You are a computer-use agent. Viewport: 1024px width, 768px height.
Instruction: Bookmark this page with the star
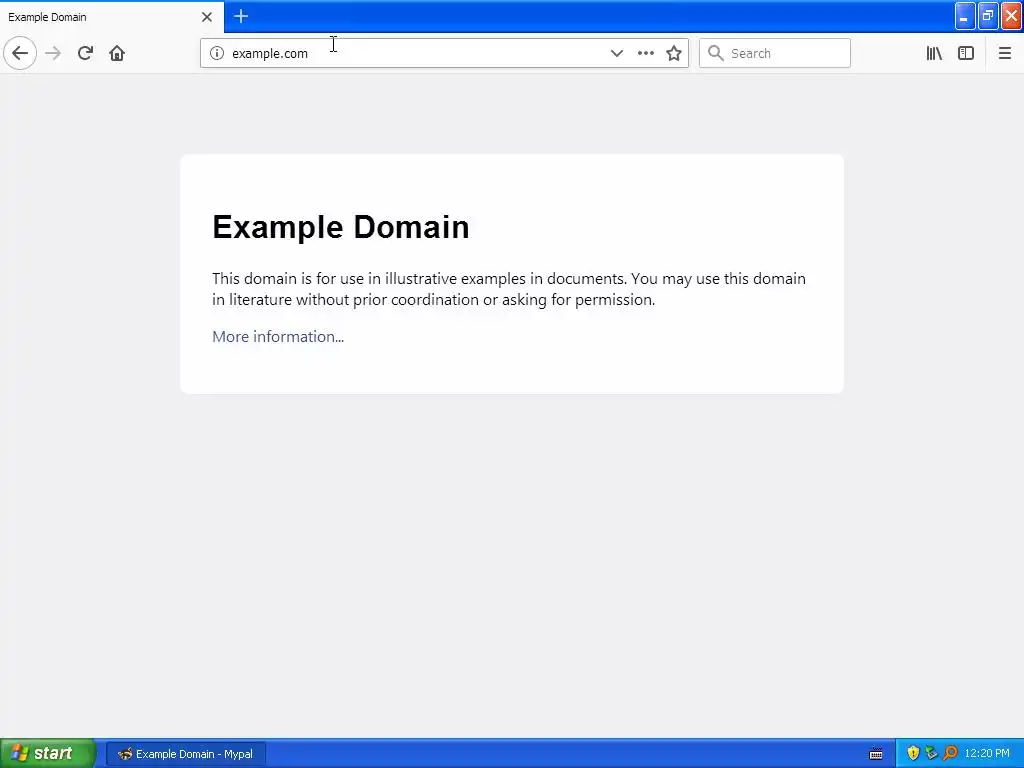point(674,53)
